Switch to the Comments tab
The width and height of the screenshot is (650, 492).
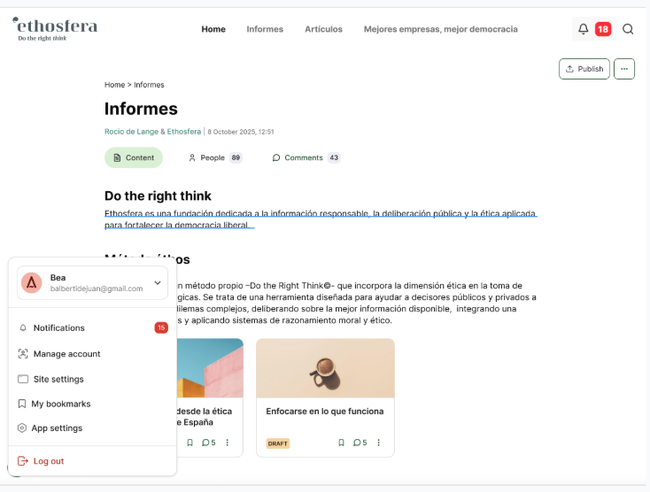(x=303, y=158)
